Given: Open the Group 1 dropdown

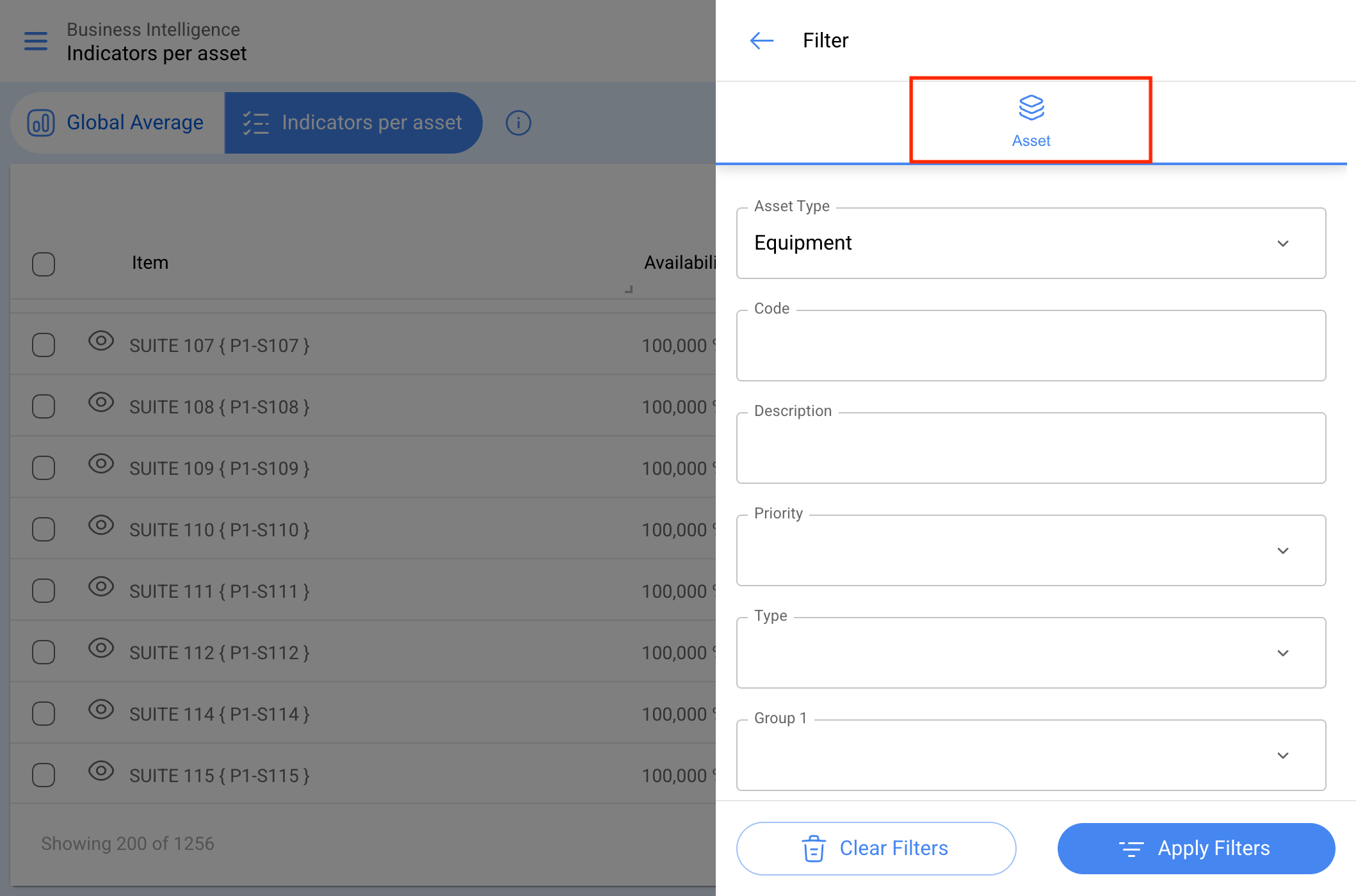Looking at the screenshot, I should click(1031, 755).
